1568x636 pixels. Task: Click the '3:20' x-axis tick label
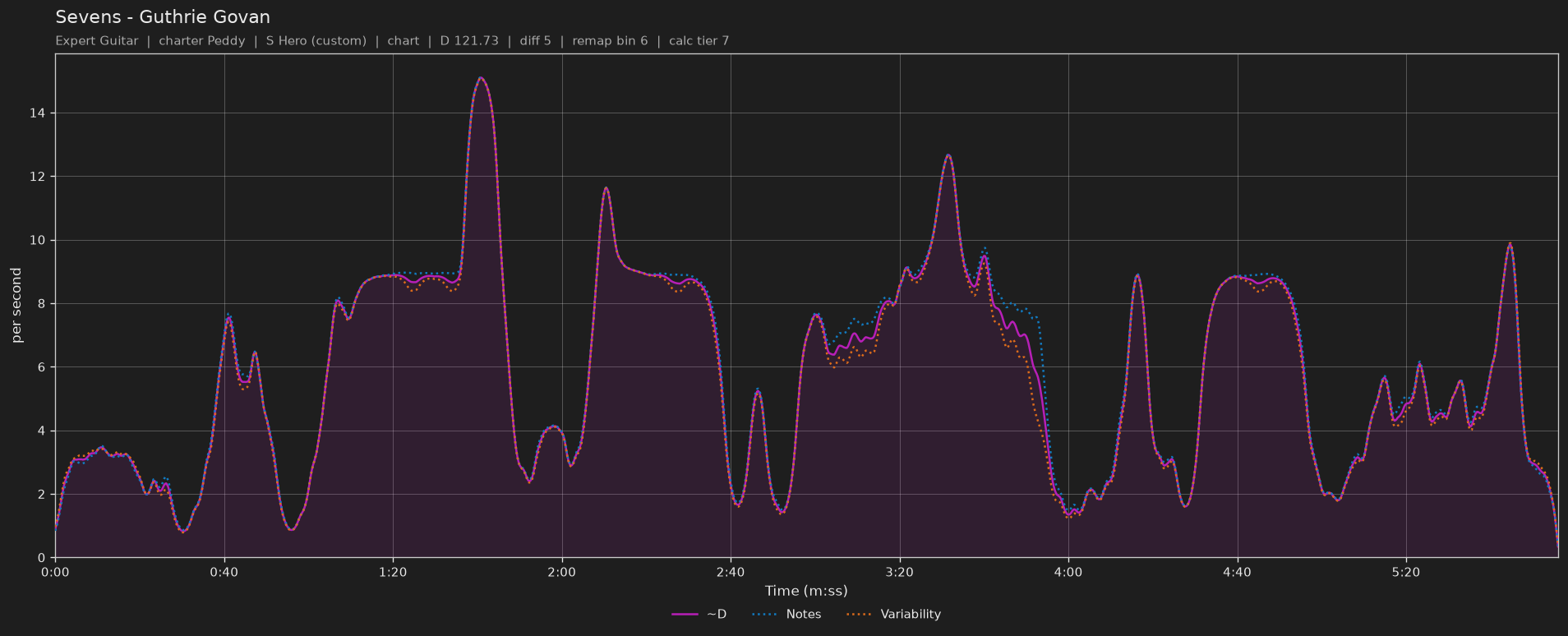click(900, 572)
